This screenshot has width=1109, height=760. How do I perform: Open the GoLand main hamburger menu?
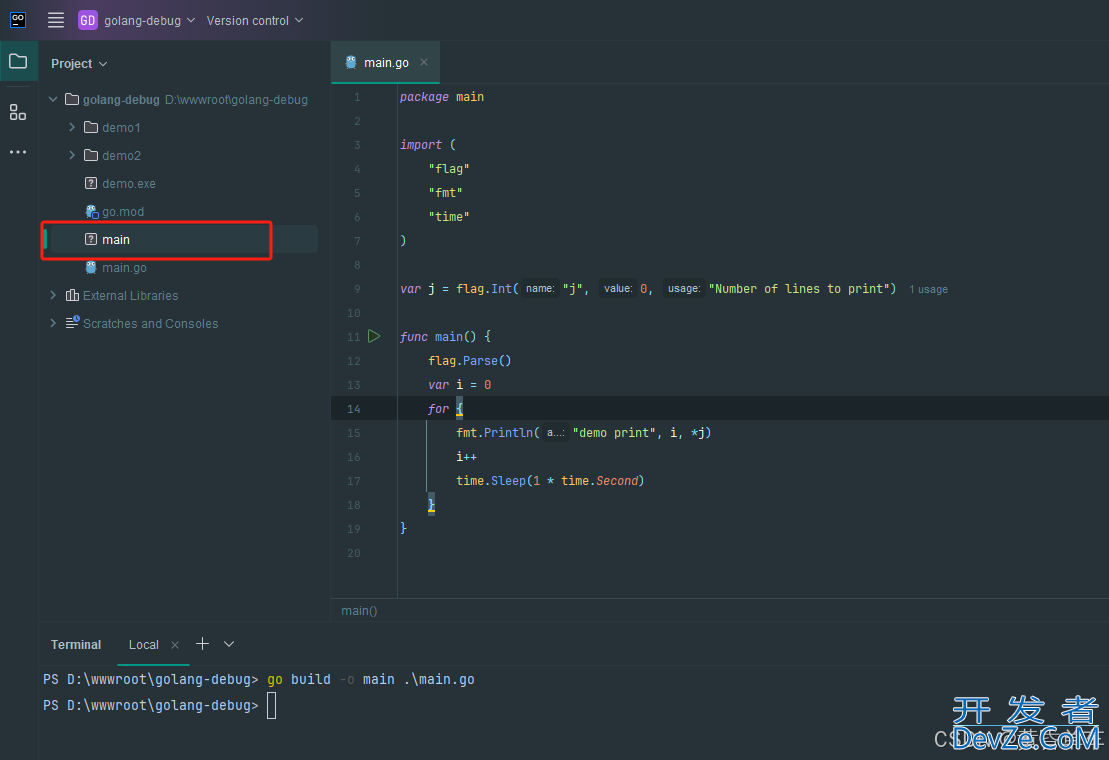(x=56, y=21)
